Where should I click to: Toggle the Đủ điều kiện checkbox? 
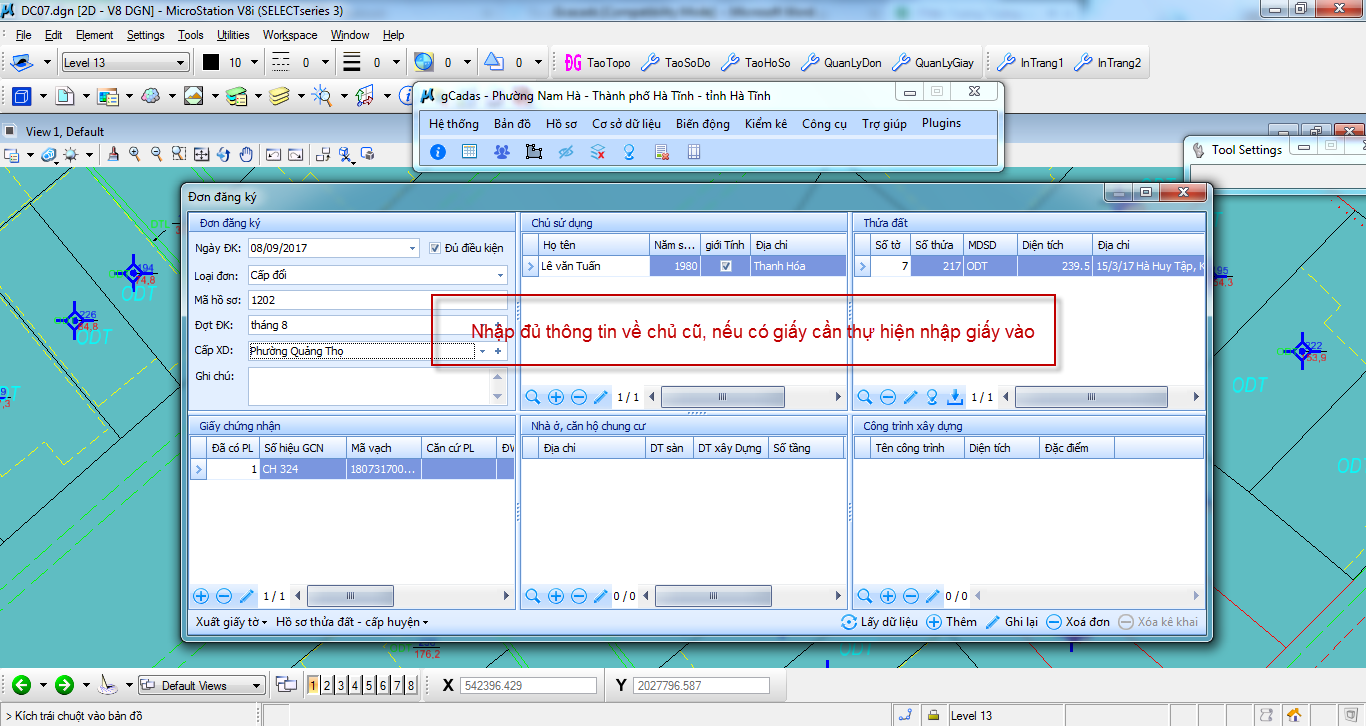tap(435, 248)
